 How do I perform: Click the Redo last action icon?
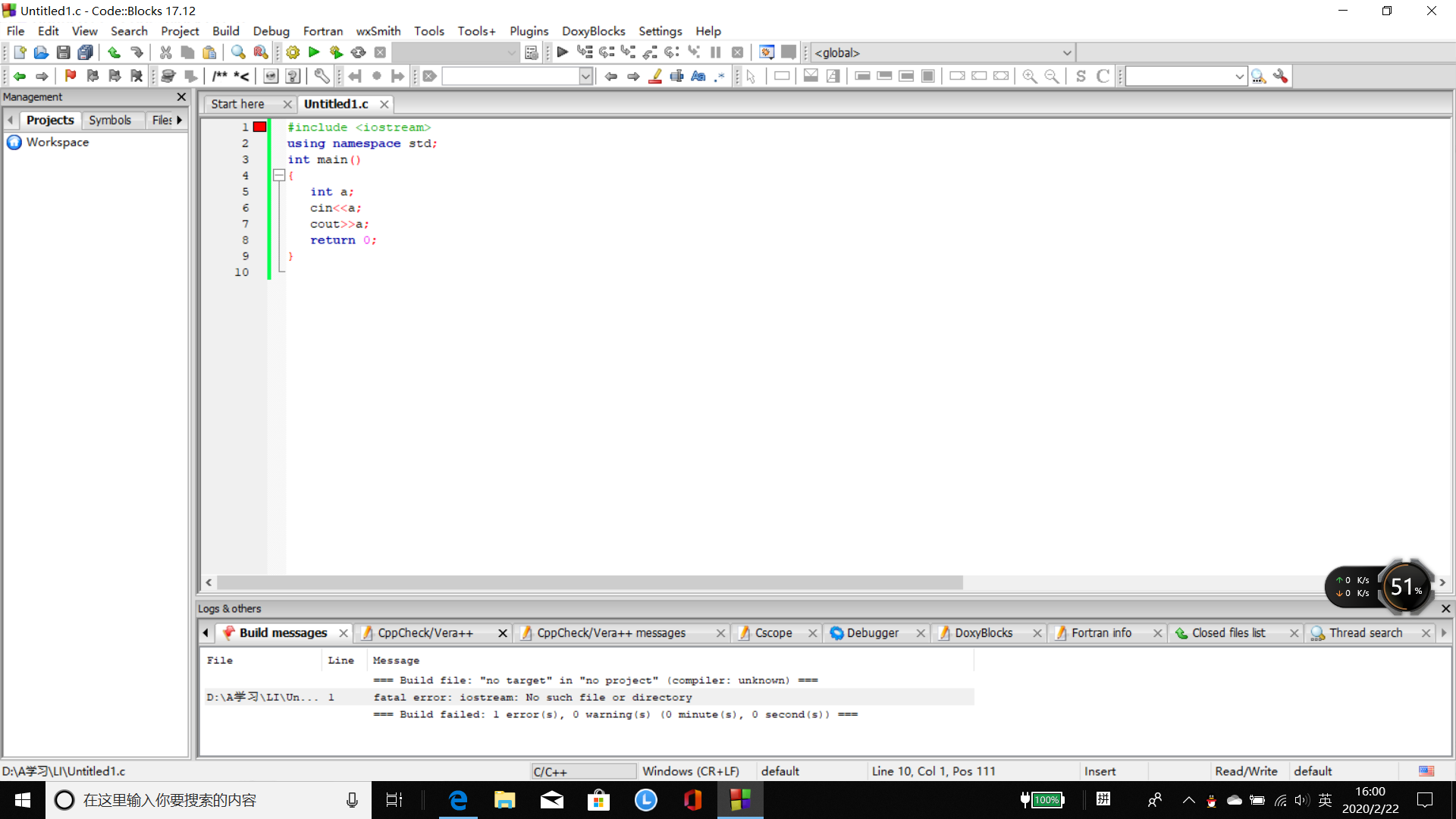[137, 52]
